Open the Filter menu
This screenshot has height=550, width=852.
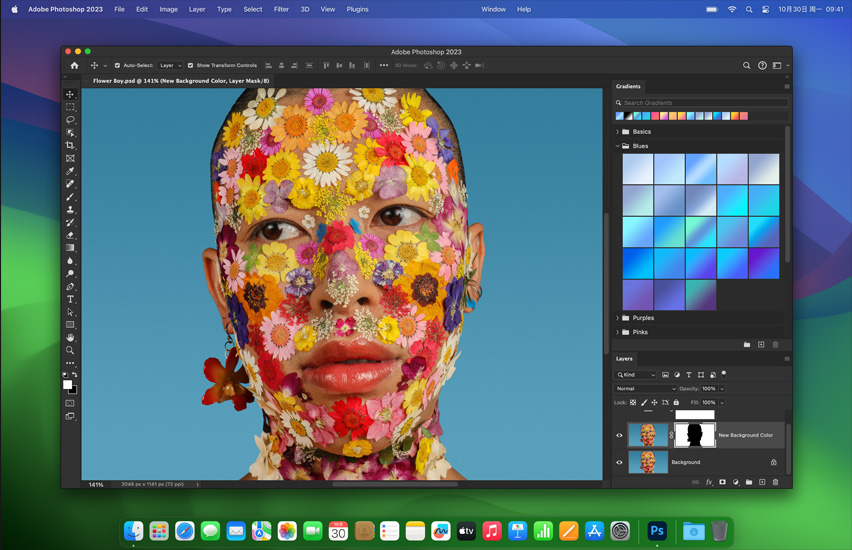click(x=281, y=9)
